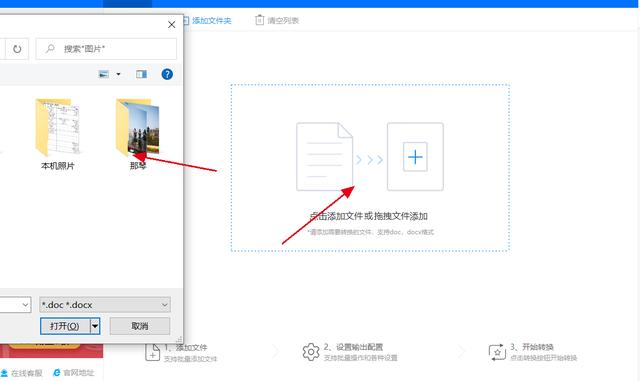Open the view mode icon in dialog toolbar
Screen dimensions: 640x381
[104, 74]
